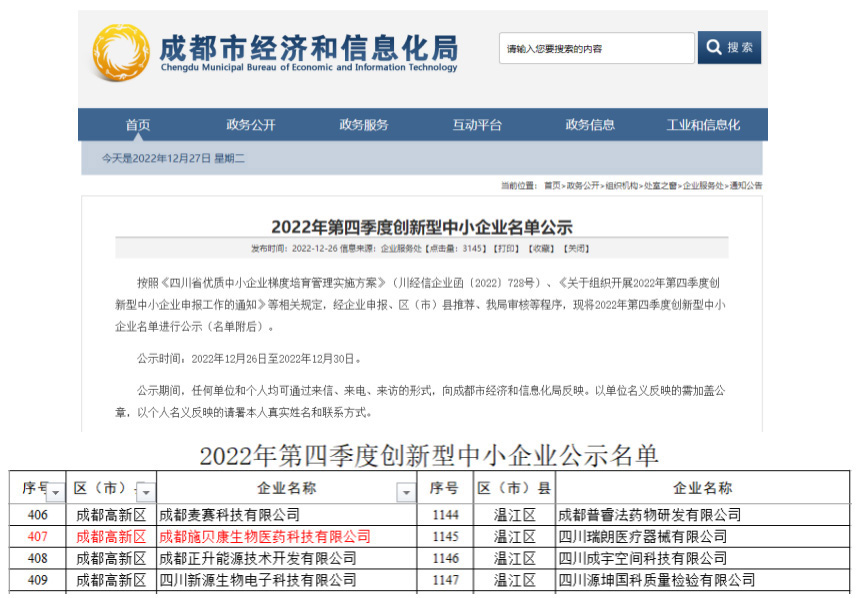Open the 区（市） column filter dropdown

[146, 491]
